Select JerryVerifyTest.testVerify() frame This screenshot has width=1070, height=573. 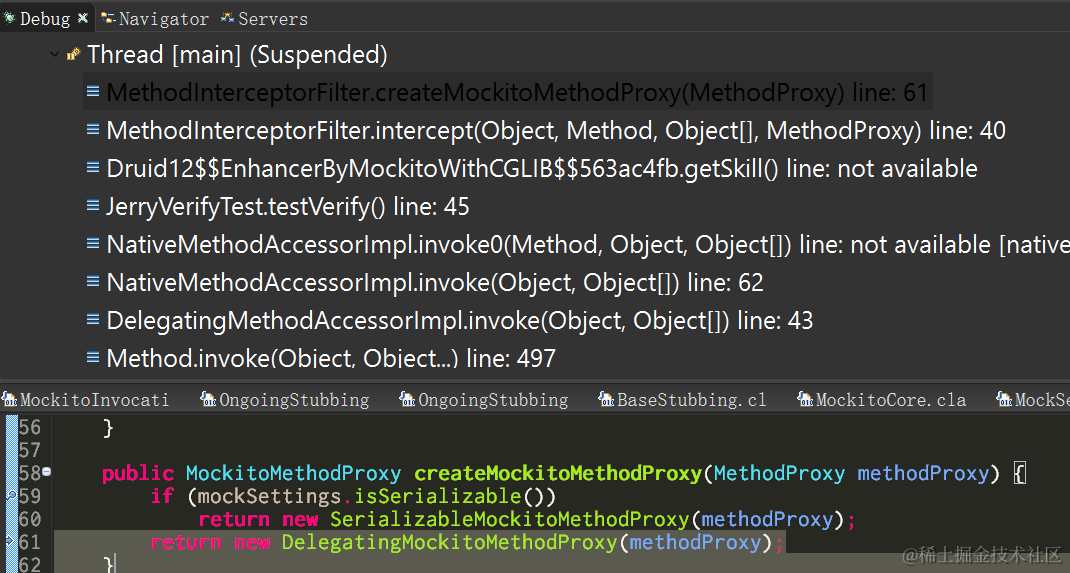click(x=287, y=207)
